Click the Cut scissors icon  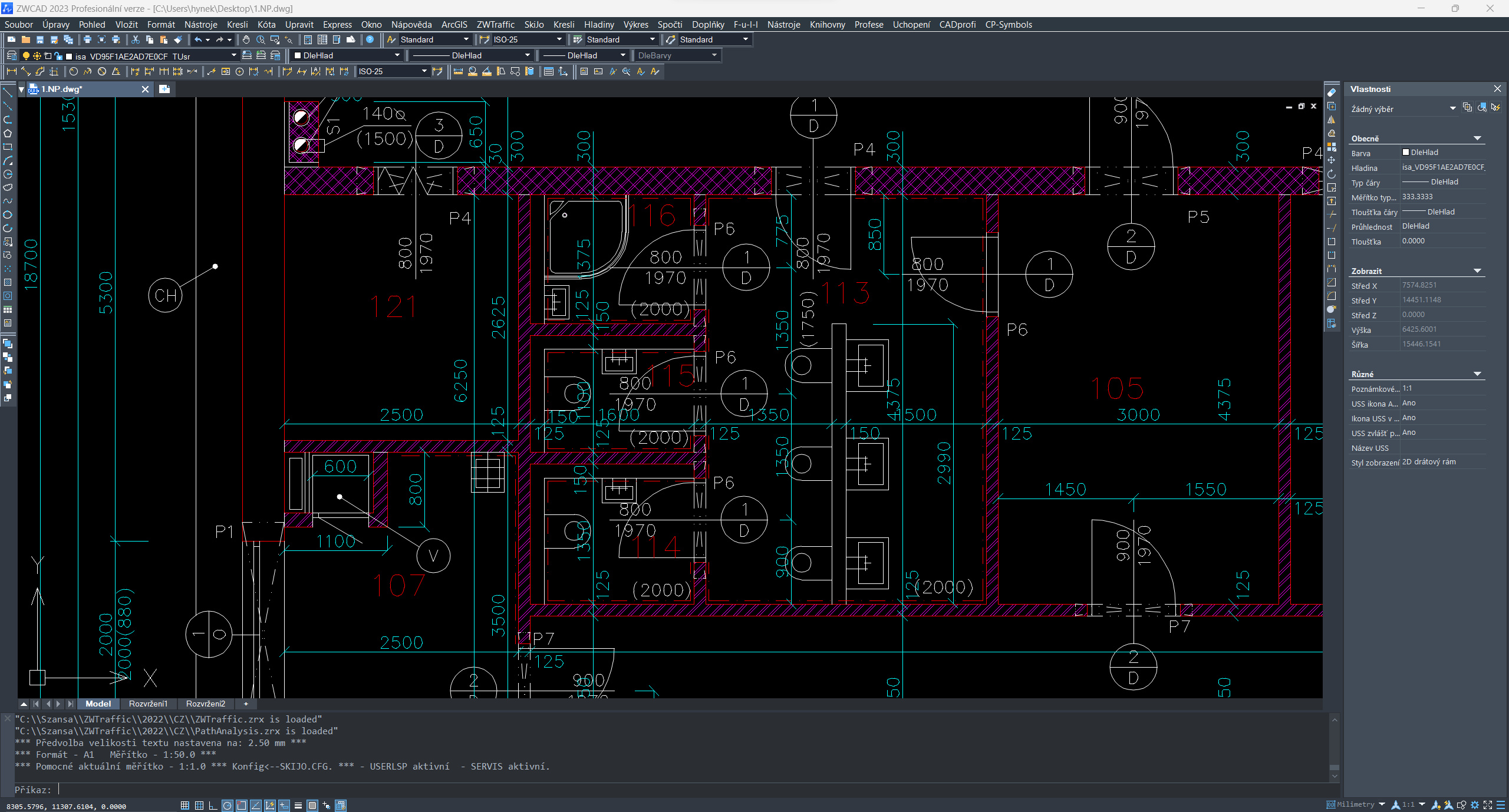click(136, 39)
